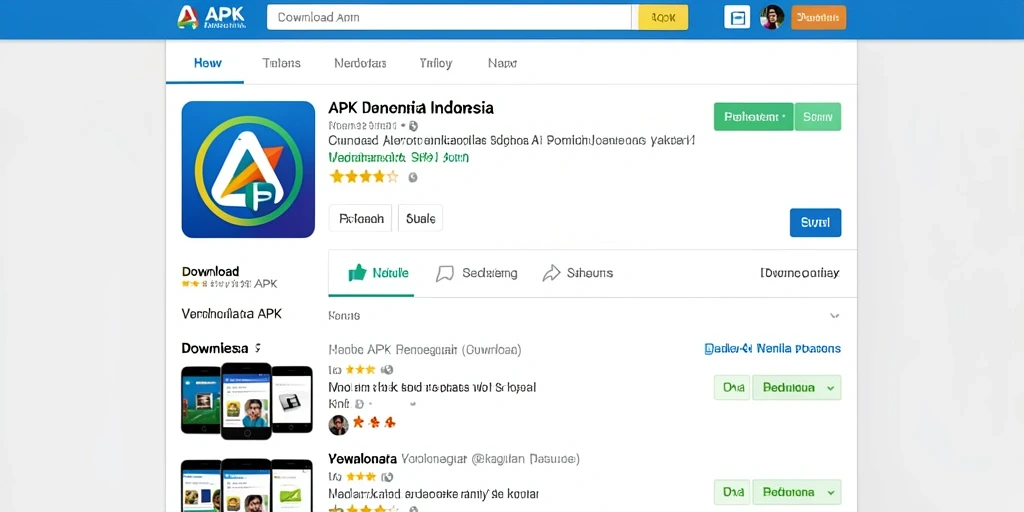1024x512 pixels.
Task: Click the grey info icon beside stars
Action: (x=413, y=177)
